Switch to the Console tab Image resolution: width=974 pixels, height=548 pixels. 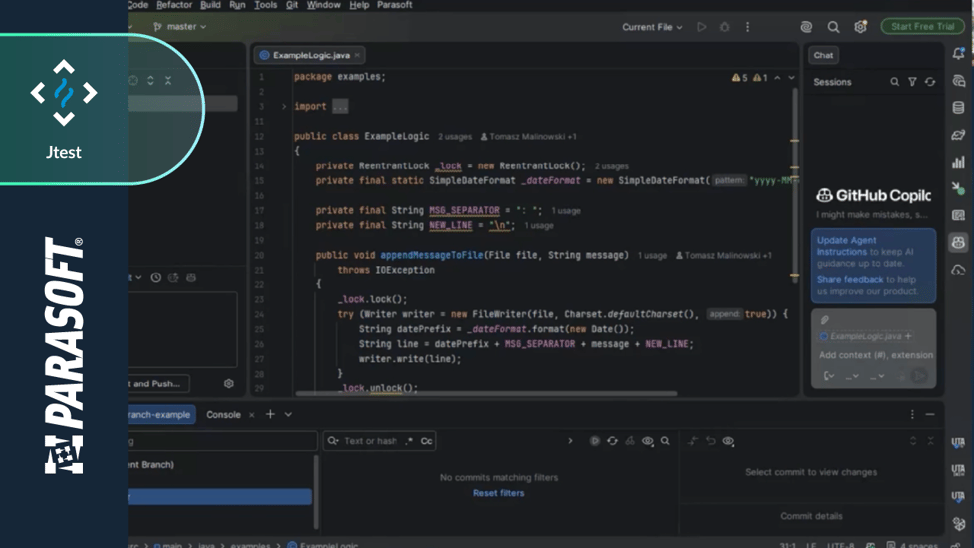(223, 414)
